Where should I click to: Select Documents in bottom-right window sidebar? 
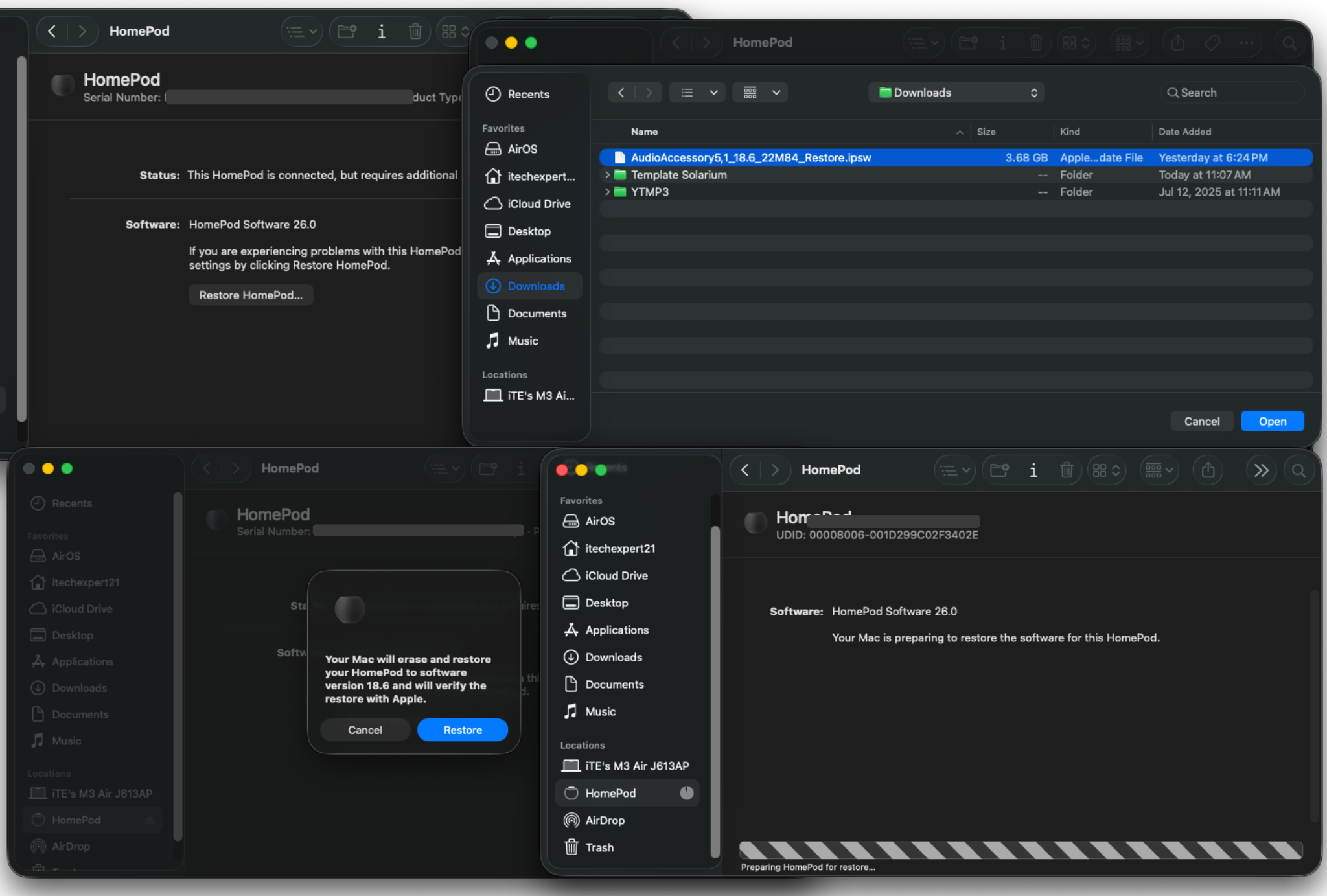(627, 684)
